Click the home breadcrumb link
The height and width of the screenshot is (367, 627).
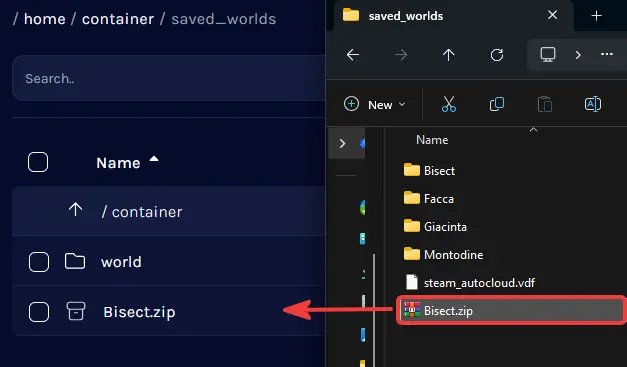(x=44, y=19)
